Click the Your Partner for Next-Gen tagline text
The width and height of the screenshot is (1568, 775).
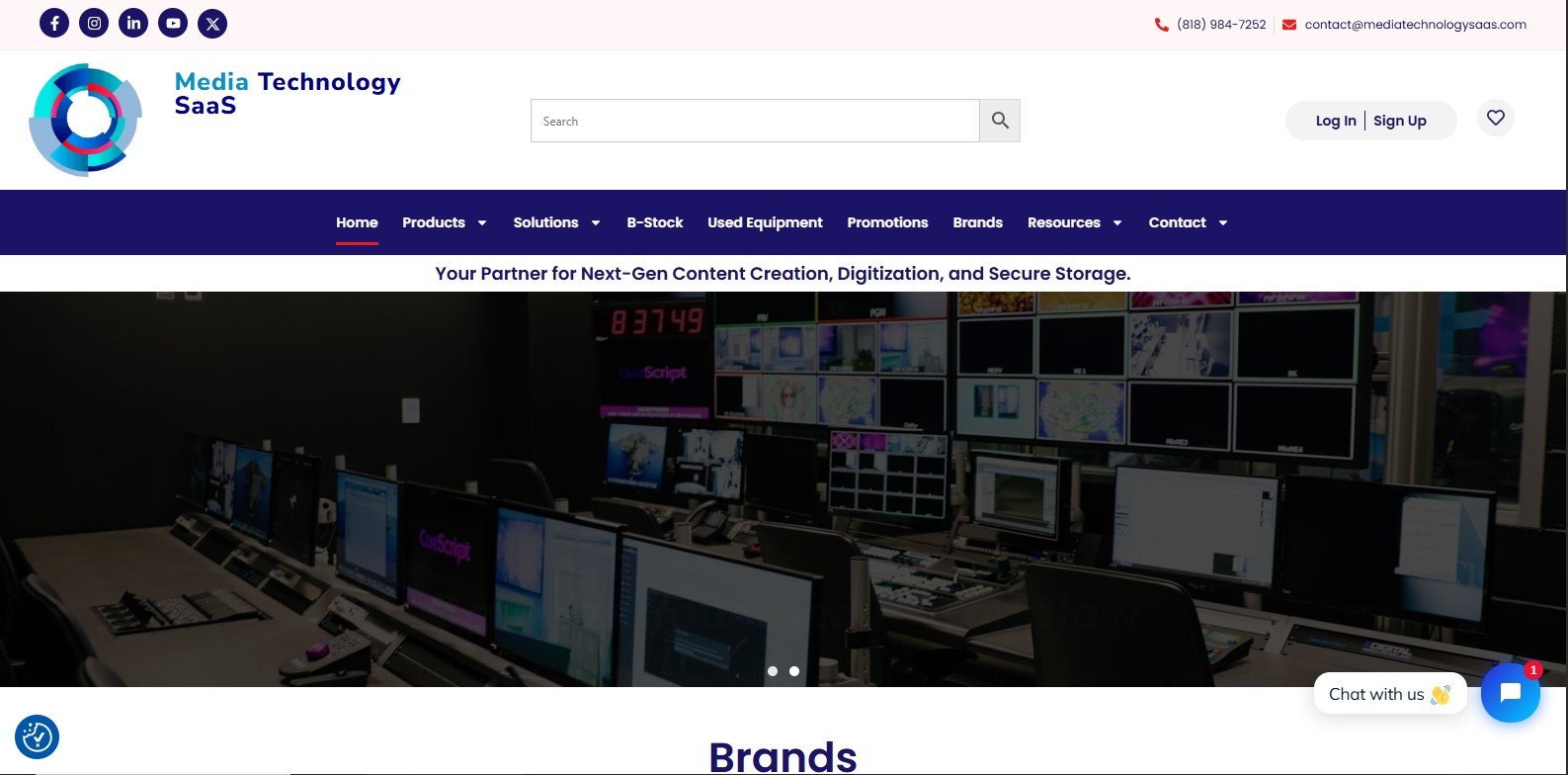pos(783,274)
